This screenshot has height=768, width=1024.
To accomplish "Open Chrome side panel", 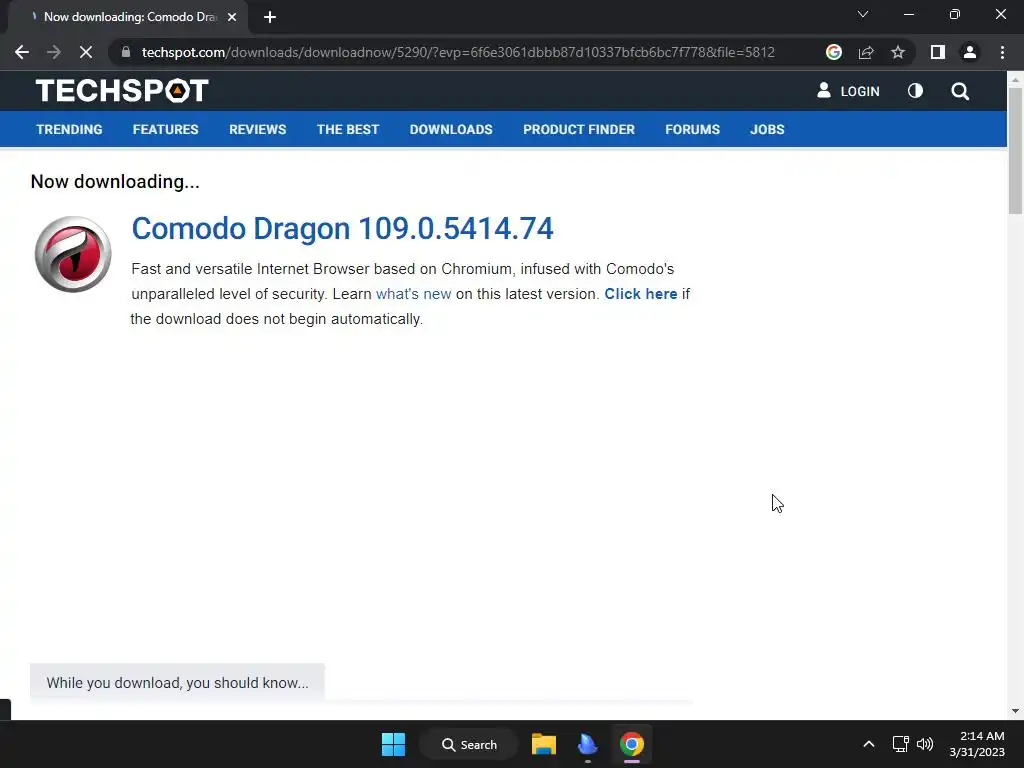I will (938, 52).
